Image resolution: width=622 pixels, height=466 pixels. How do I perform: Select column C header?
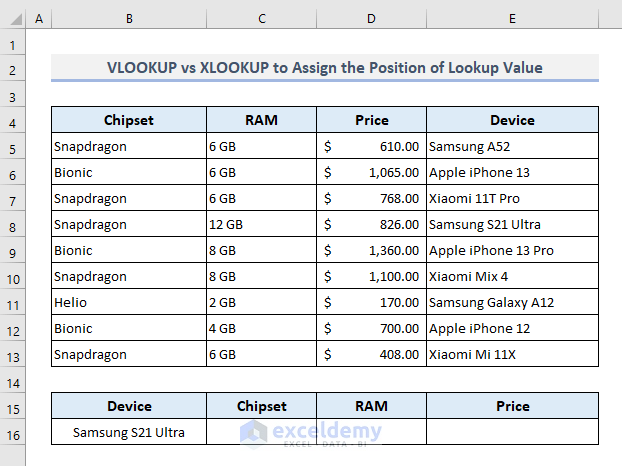261,19
